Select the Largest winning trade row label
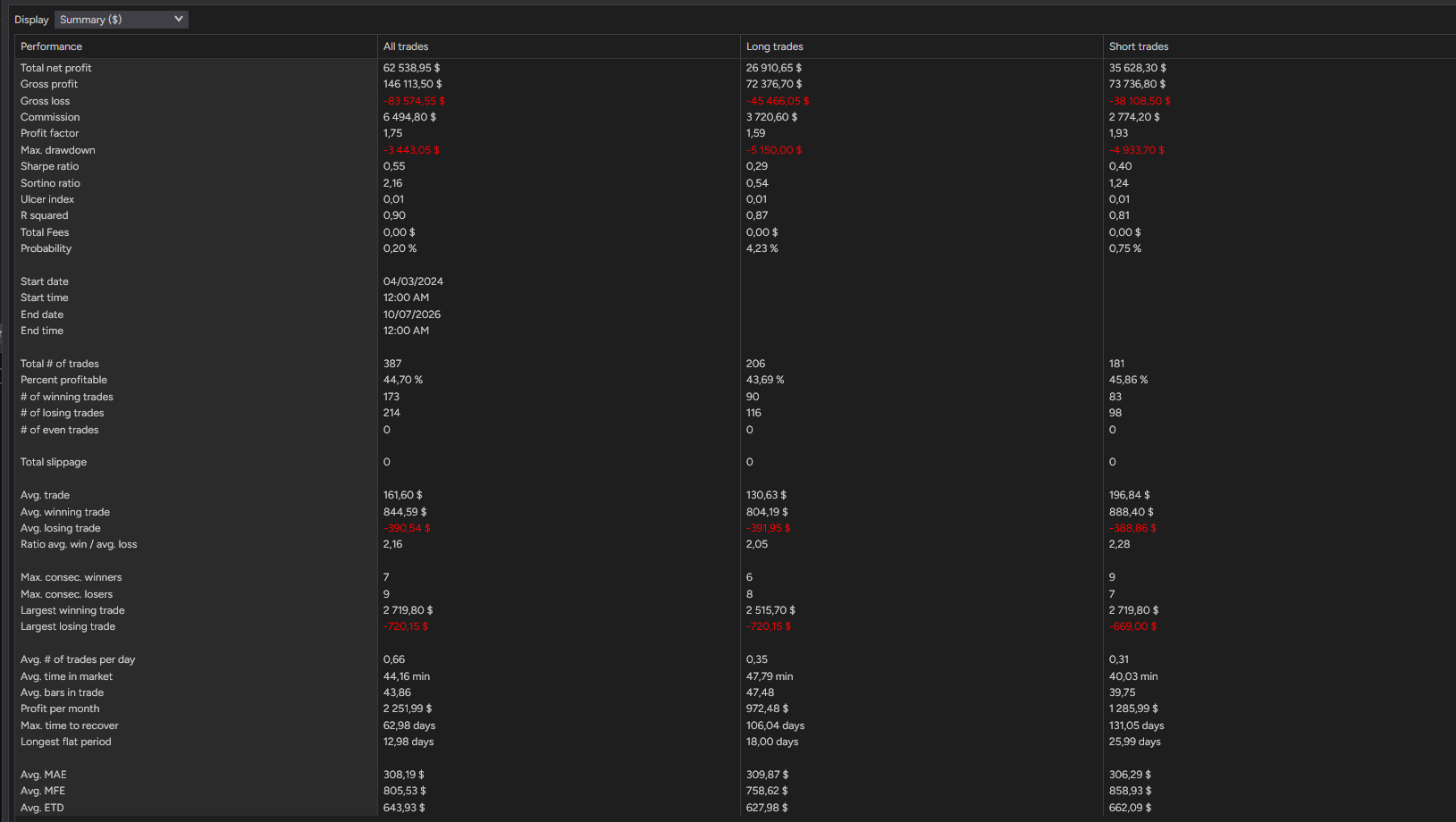 pos(73,610)
